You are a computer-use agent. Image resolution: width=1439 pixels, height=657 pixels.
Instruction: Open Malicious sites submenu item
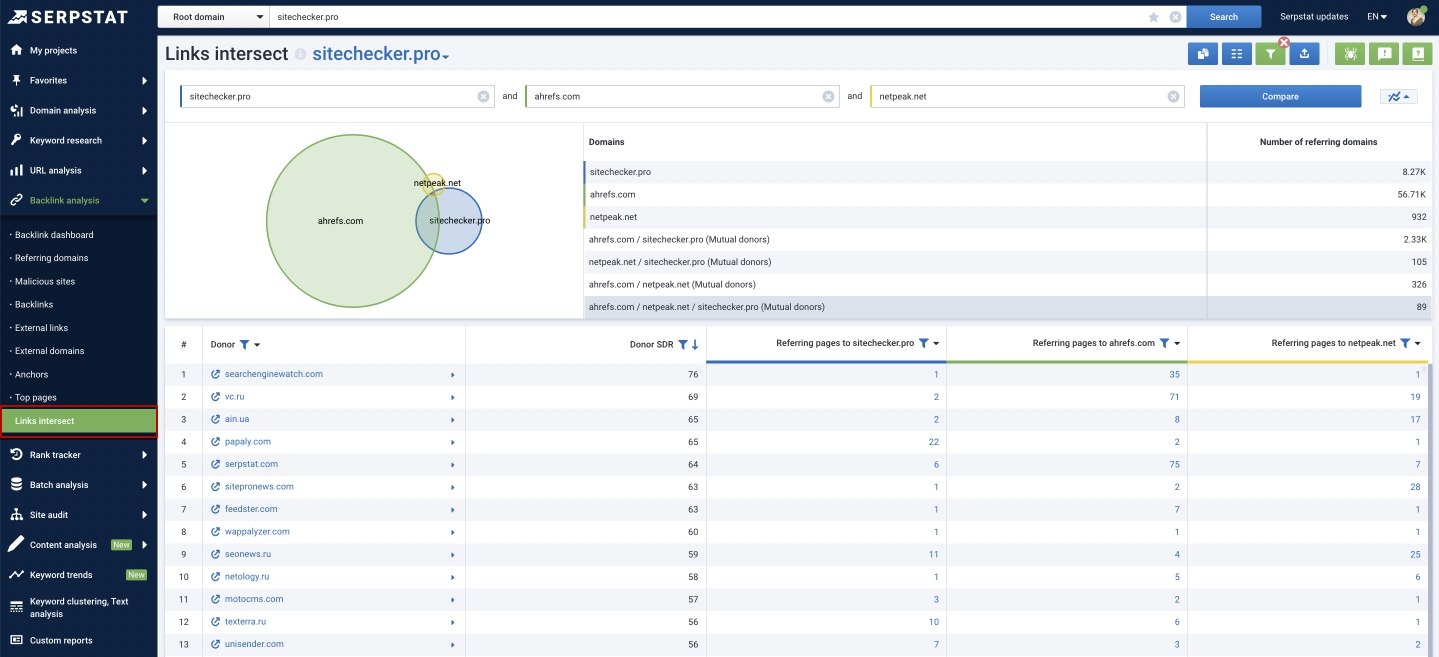click(45, 281)
